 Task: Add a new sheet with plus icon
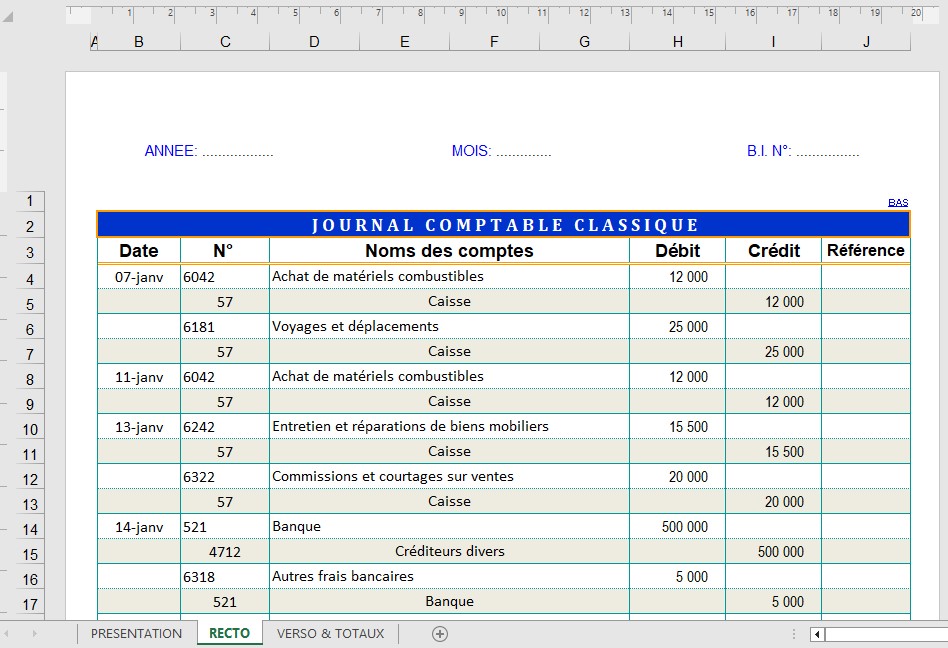click(x=440, y=633)
